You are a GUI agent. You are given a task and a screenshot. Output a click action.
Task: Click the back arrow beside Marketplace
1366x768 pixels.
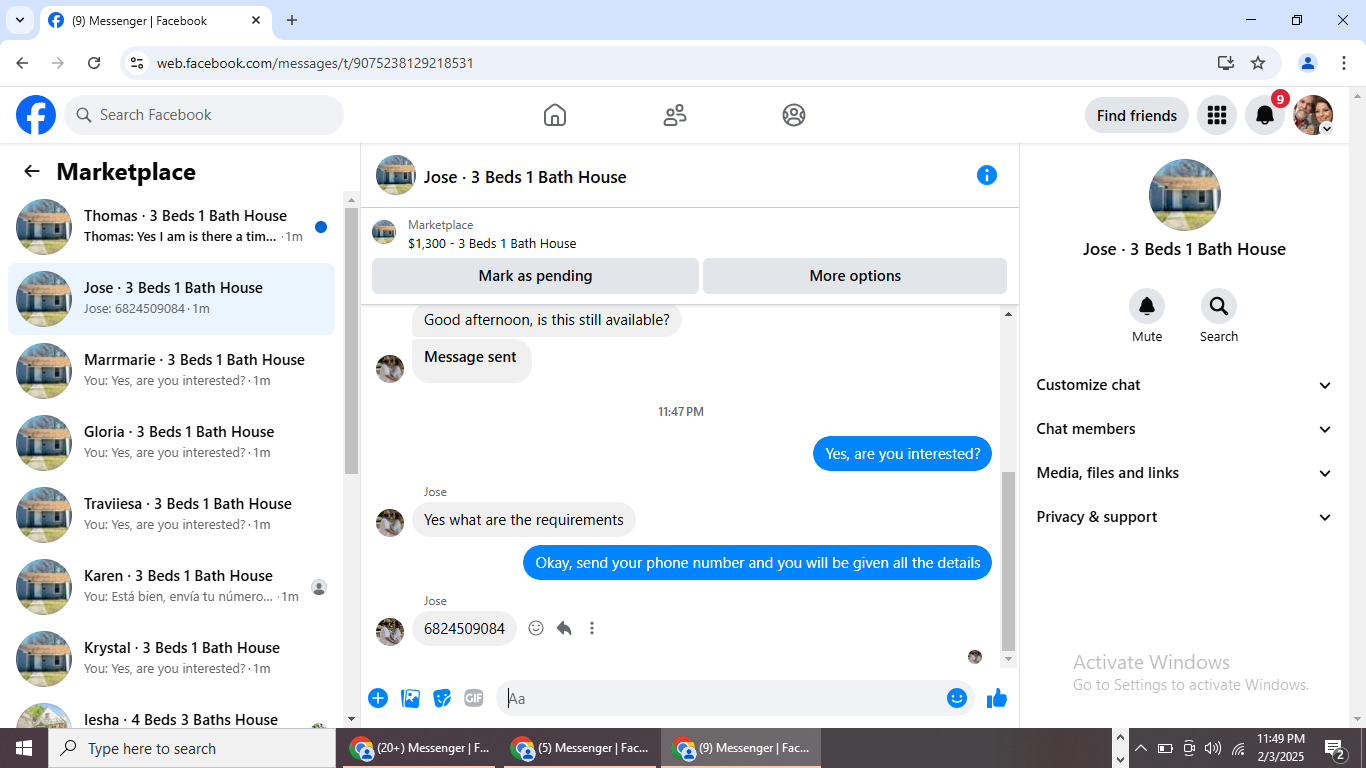[x=32, y=171]
